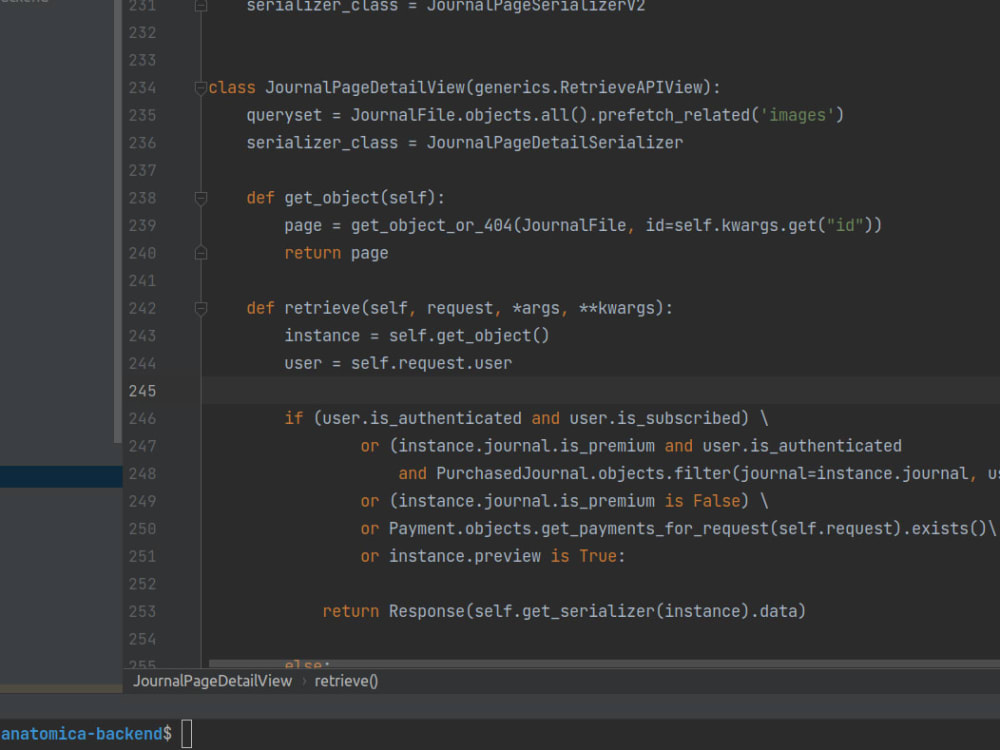Viewport: 1000px width, 750px height.
Task: Click the fold marker beside line 231
Action: click(x=199, y=6)
